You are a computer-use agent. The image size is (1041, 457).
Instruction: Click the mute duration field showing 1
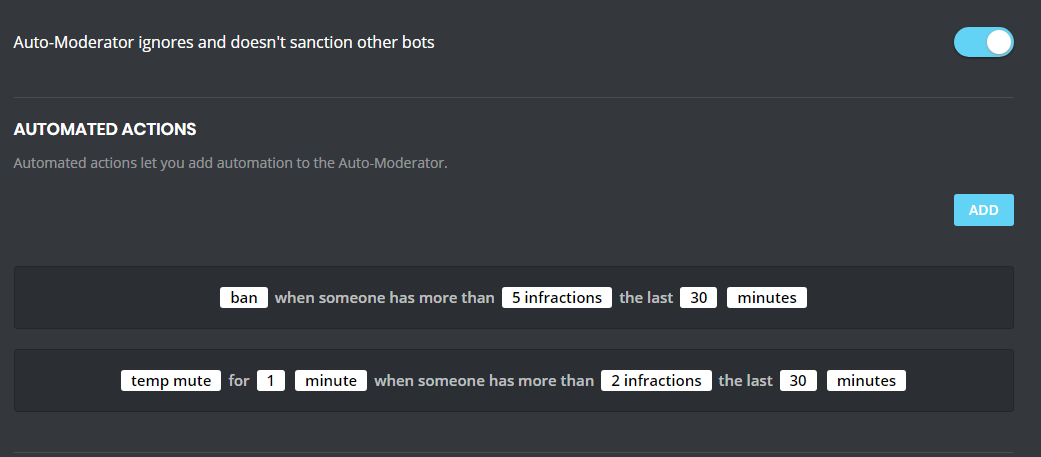(x=271, y=380)
